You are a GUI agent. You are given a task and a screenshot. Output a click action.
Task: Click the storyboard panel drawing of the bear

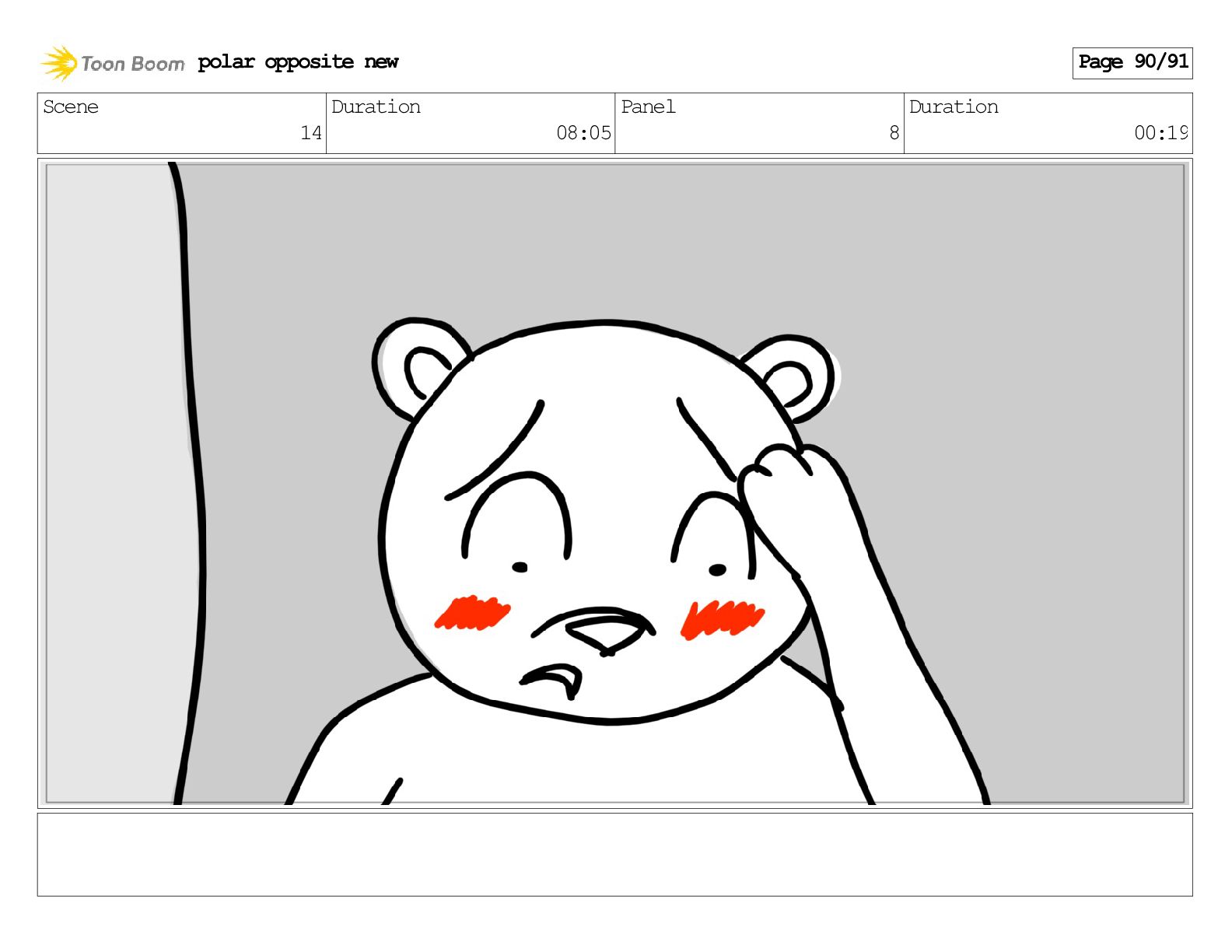615,483
